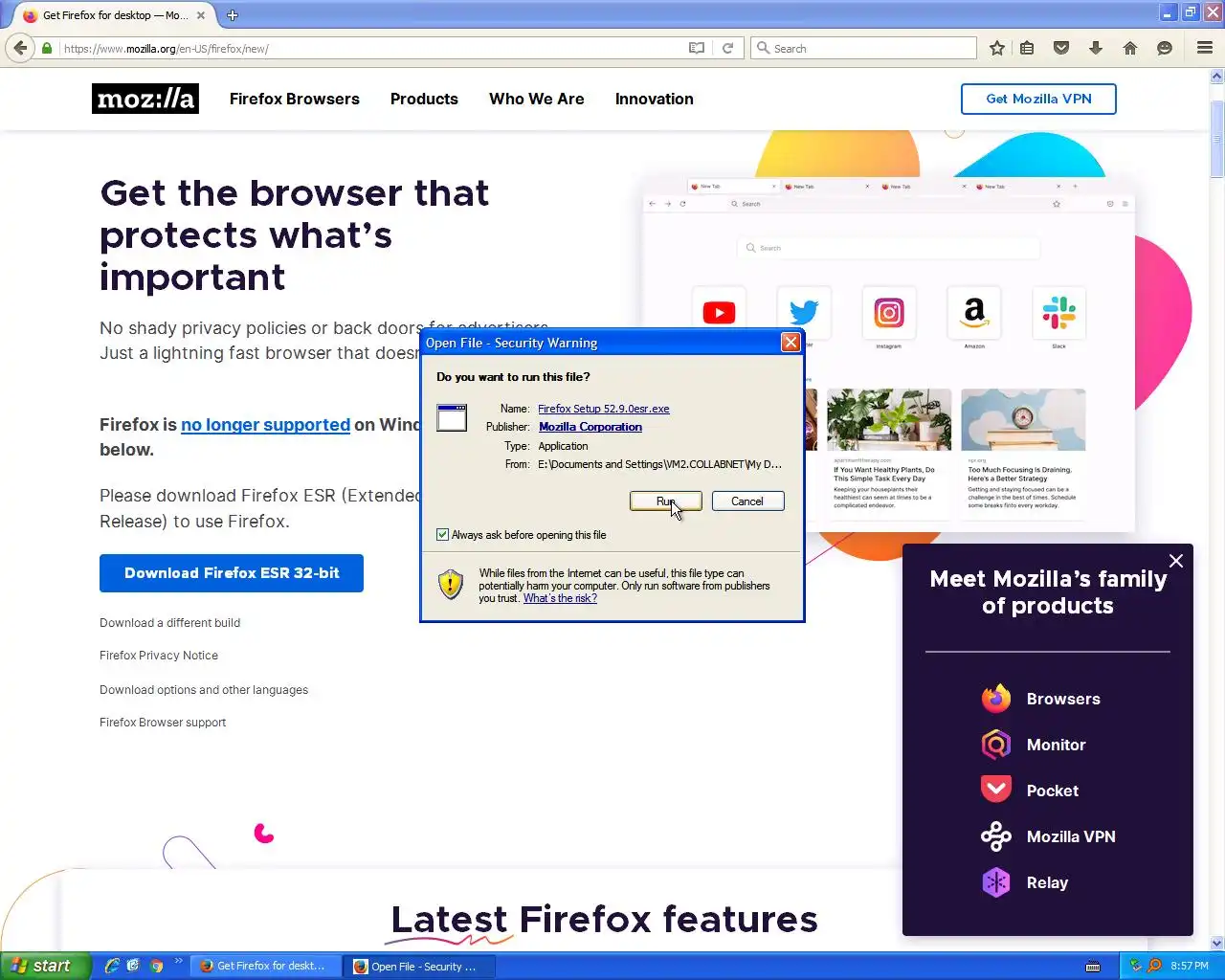
Task: Close the Meet Mozilla's family panel
Action: pyautogui.click(x=1176, y=561)
